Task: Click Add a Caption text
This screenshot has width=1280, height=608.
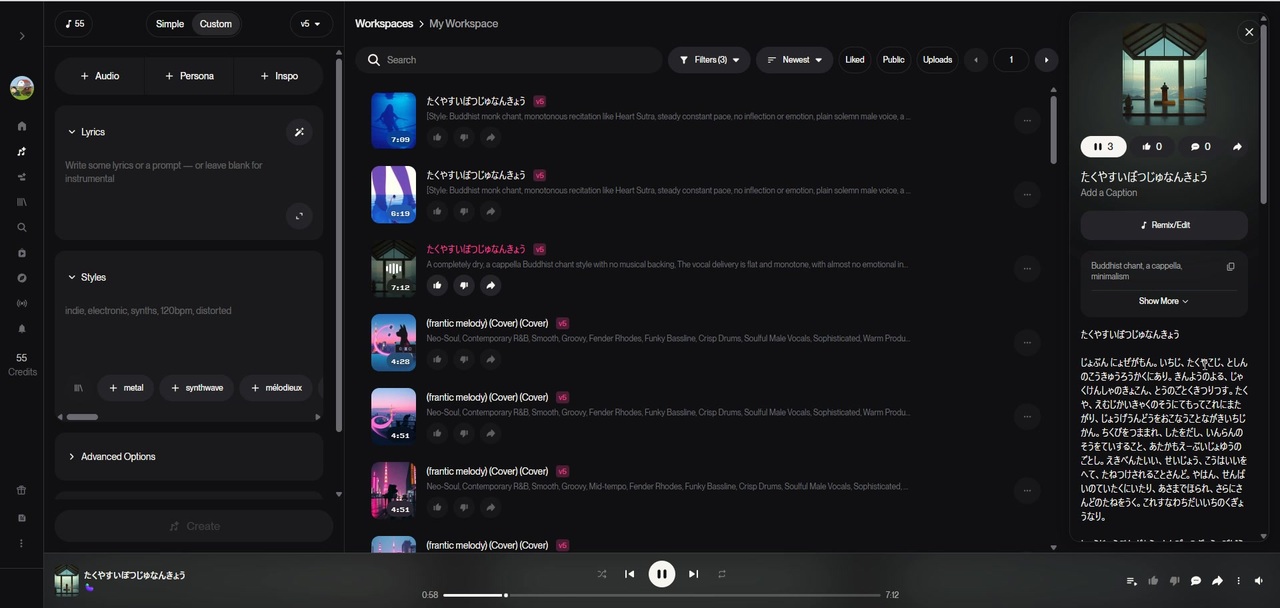Action: [1109, 193]
